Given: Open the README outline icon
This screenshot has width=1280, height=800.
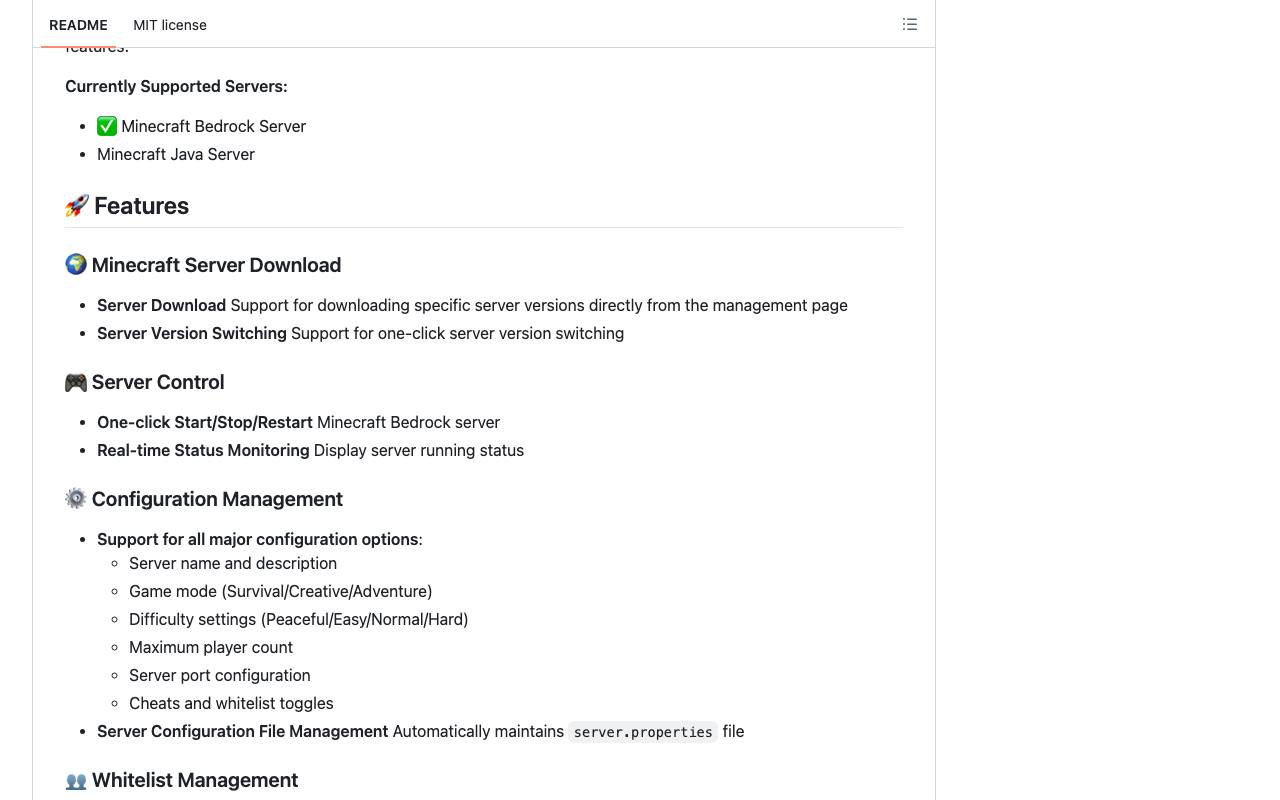Looking at the screenshot, I should pos(909,24).
